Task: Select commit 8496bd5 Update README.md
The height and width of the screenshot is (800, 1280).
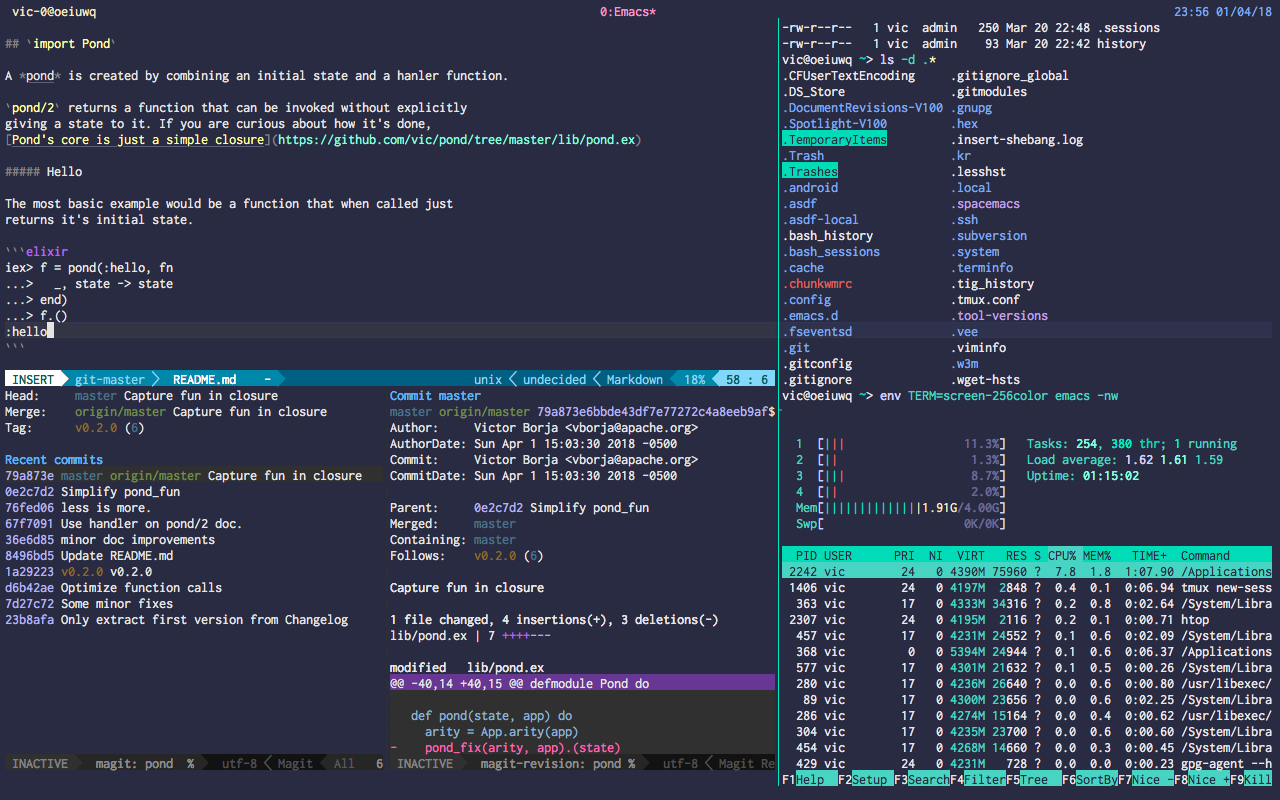Action: coord(89,556)
